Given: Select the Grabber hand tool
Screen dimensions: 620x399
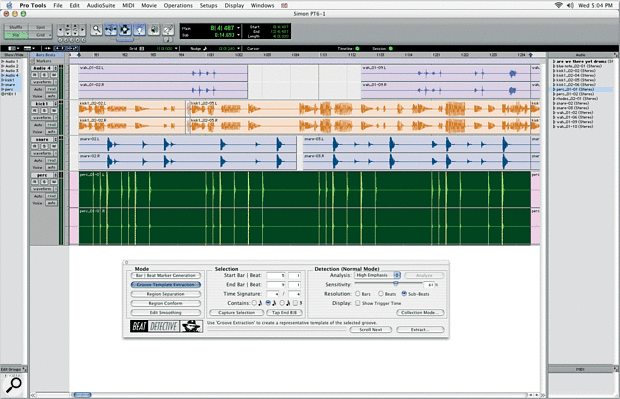Looking at the screenshot, I should [x=139, y=30].
